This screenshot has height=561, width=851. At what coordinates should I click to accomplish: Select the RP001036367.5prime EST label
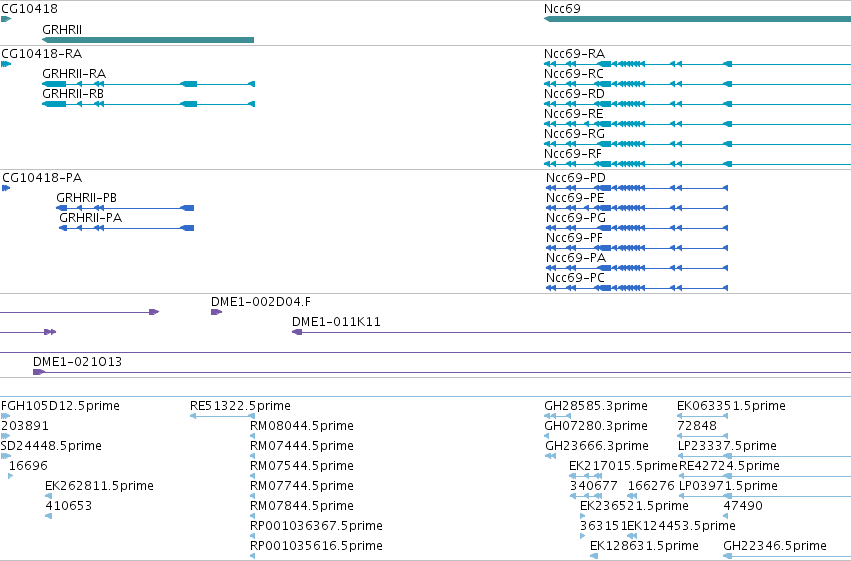pyautogui.click(x=316, y=527)
